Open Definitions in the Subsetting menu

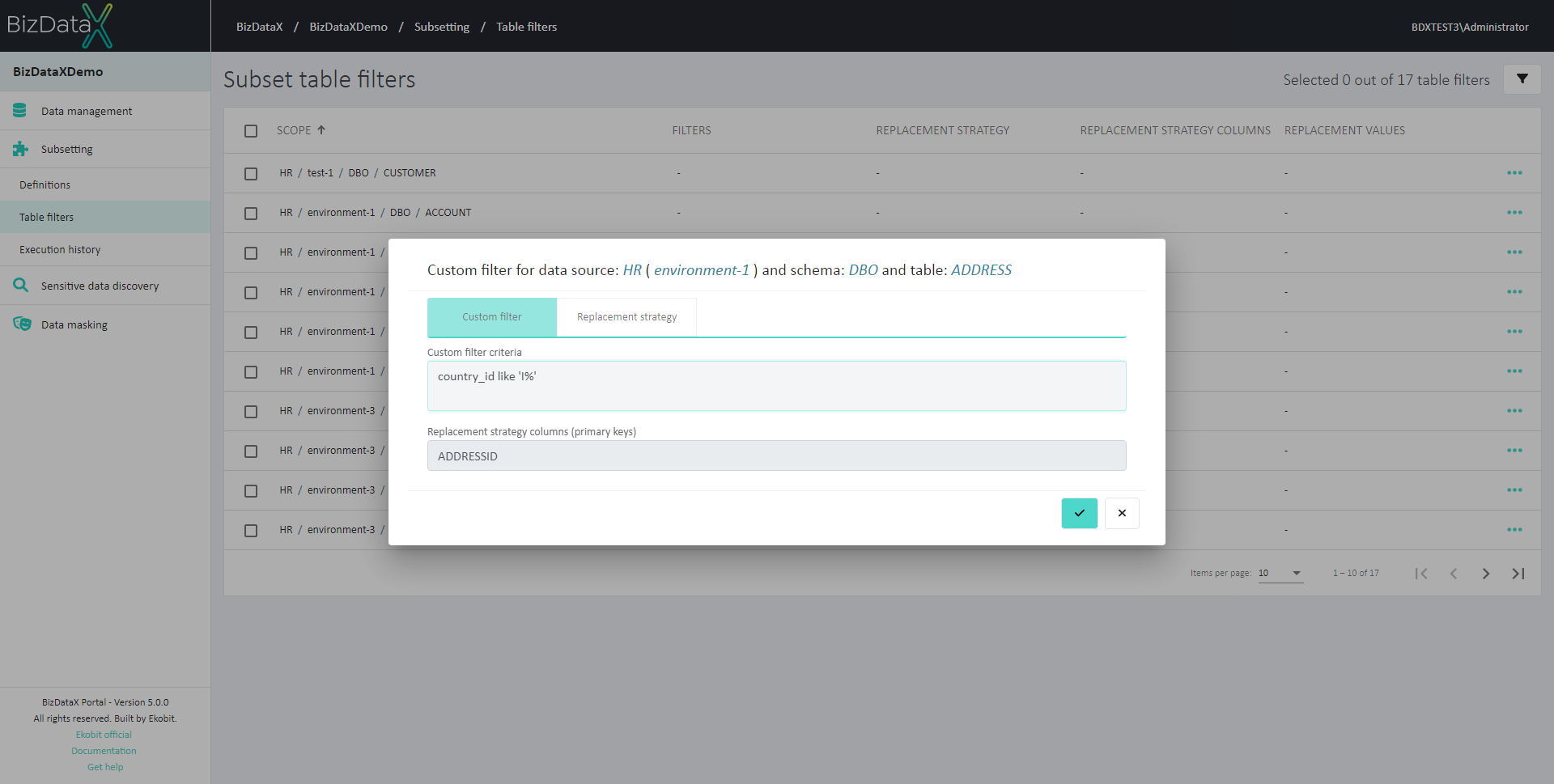coord(105,184)
